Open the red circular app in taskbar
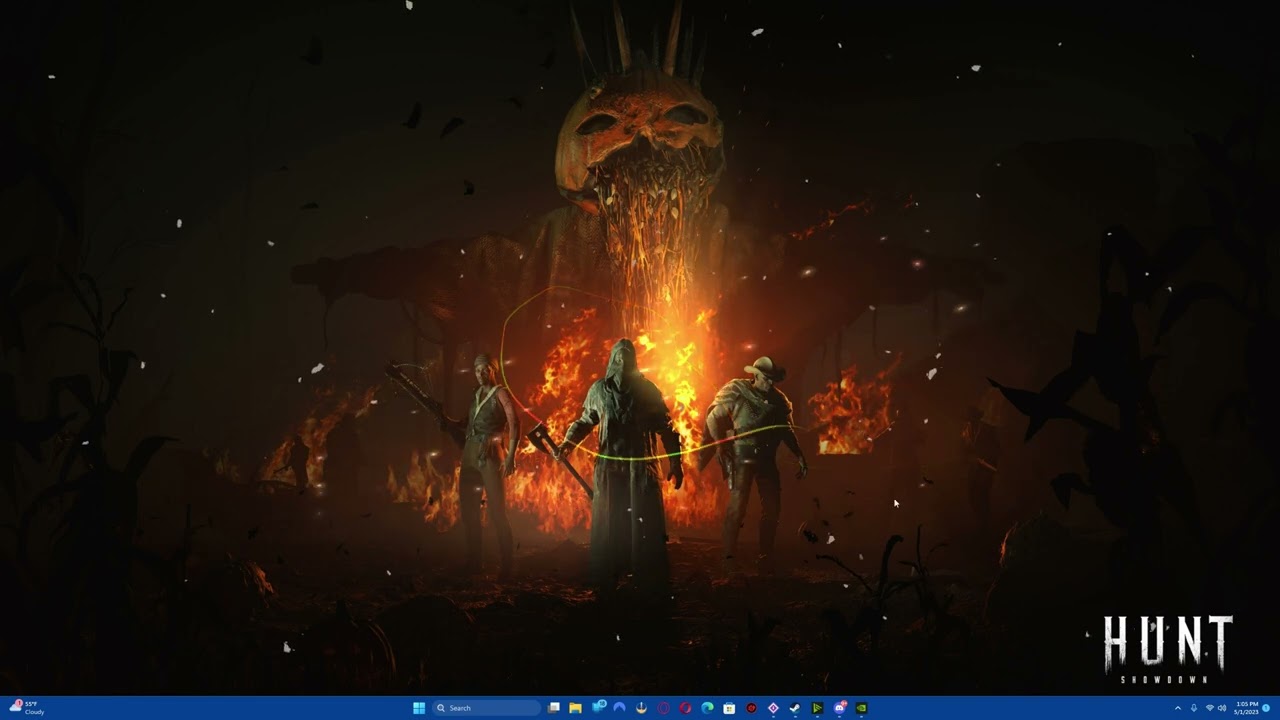The height and width of the screenshot is (720, 1280). pos(751,708)
